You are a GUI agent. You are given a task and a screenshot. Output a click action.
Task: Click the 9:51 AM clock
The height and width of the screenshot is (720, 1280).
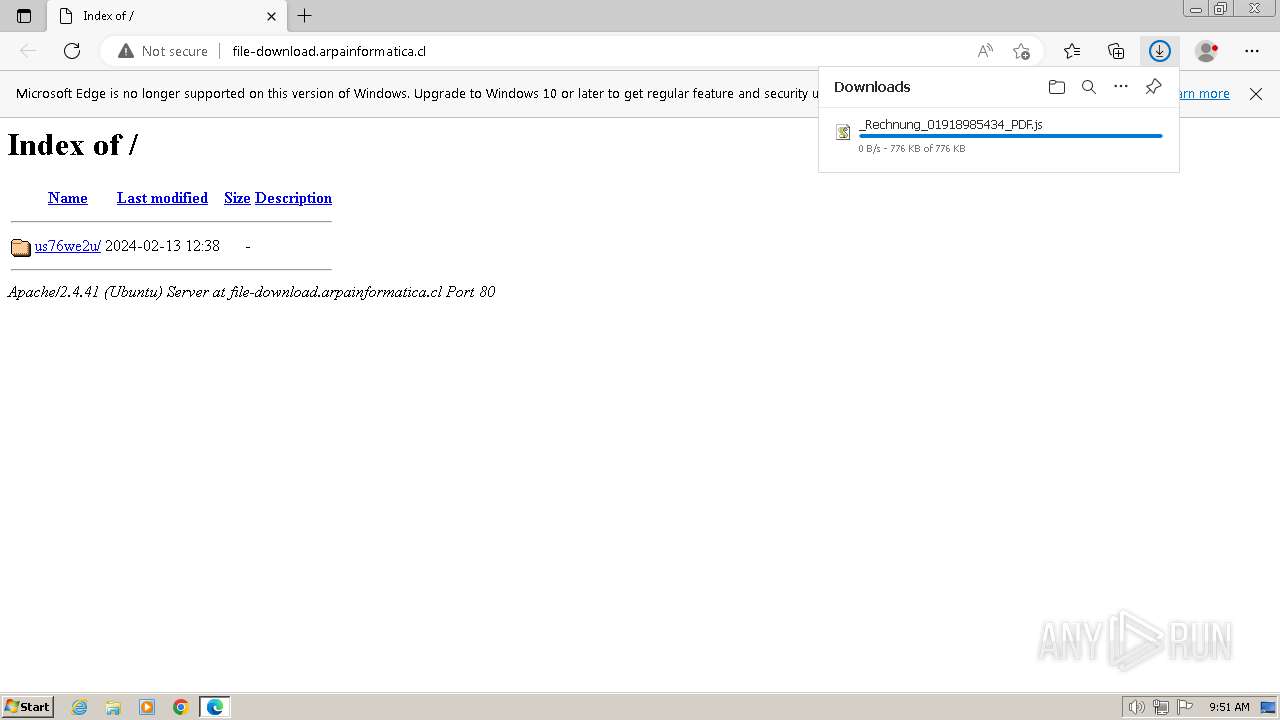[x=1229, y=707]
